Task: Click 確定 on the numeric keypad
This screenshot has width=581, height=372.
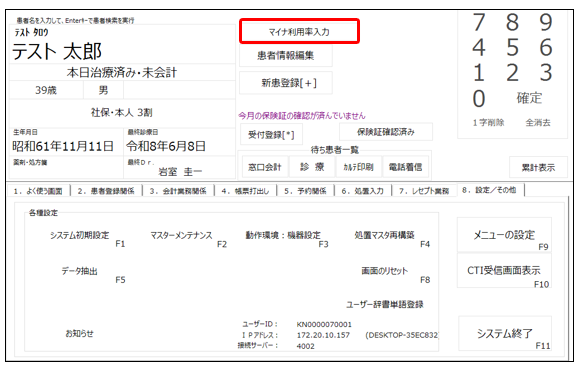Action: (529, 98)
